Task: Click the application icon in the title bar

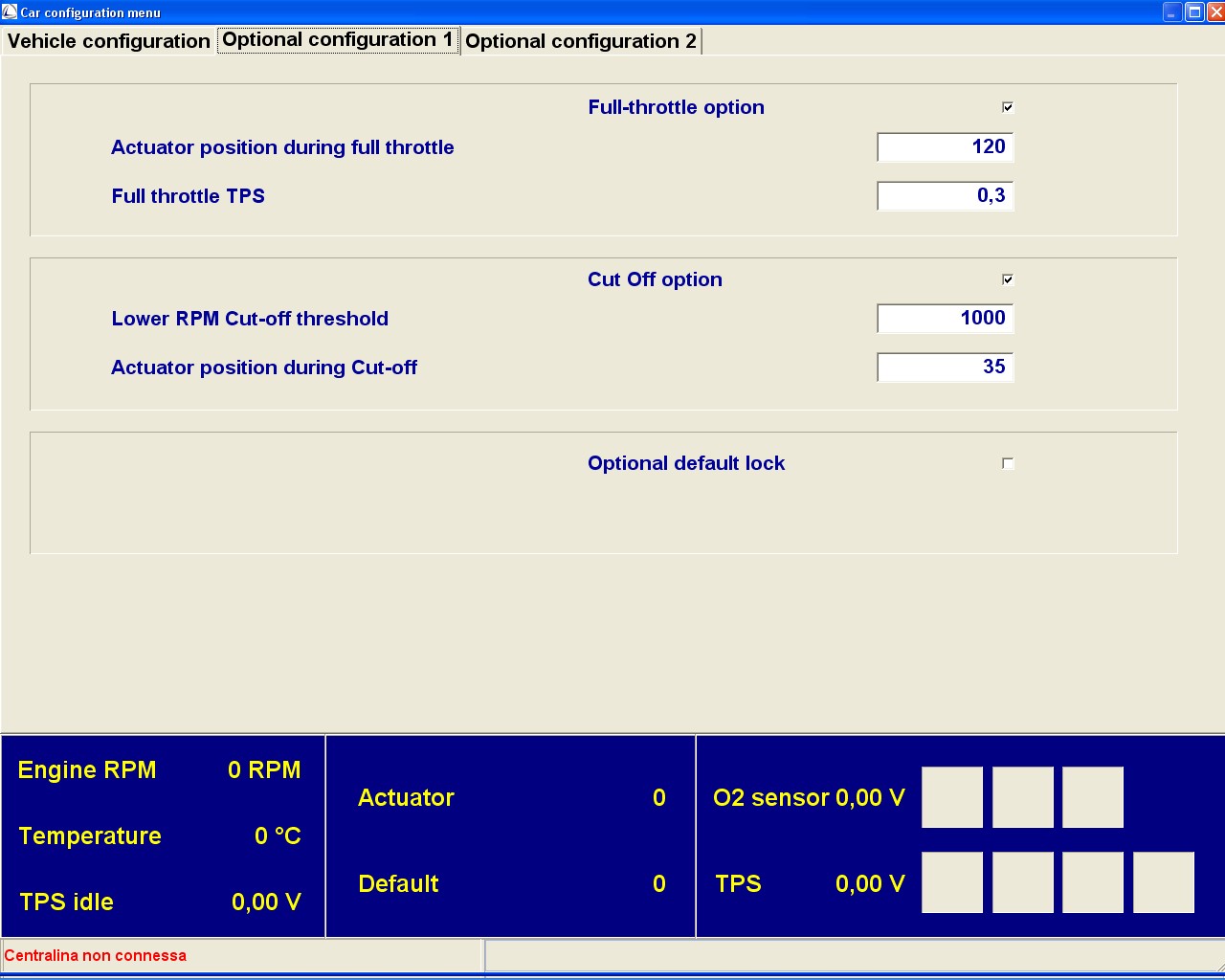Action: coord(10,12)
